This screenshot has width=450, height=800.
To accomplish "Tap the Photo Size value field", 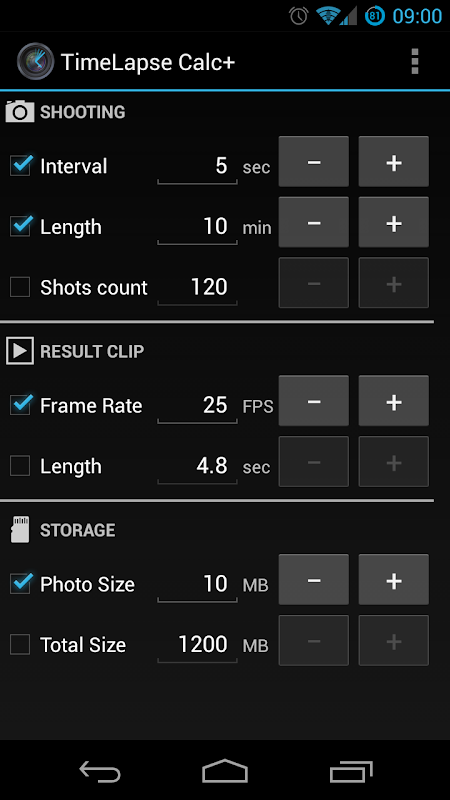I will pyautogui.click(x=197, y=585).
